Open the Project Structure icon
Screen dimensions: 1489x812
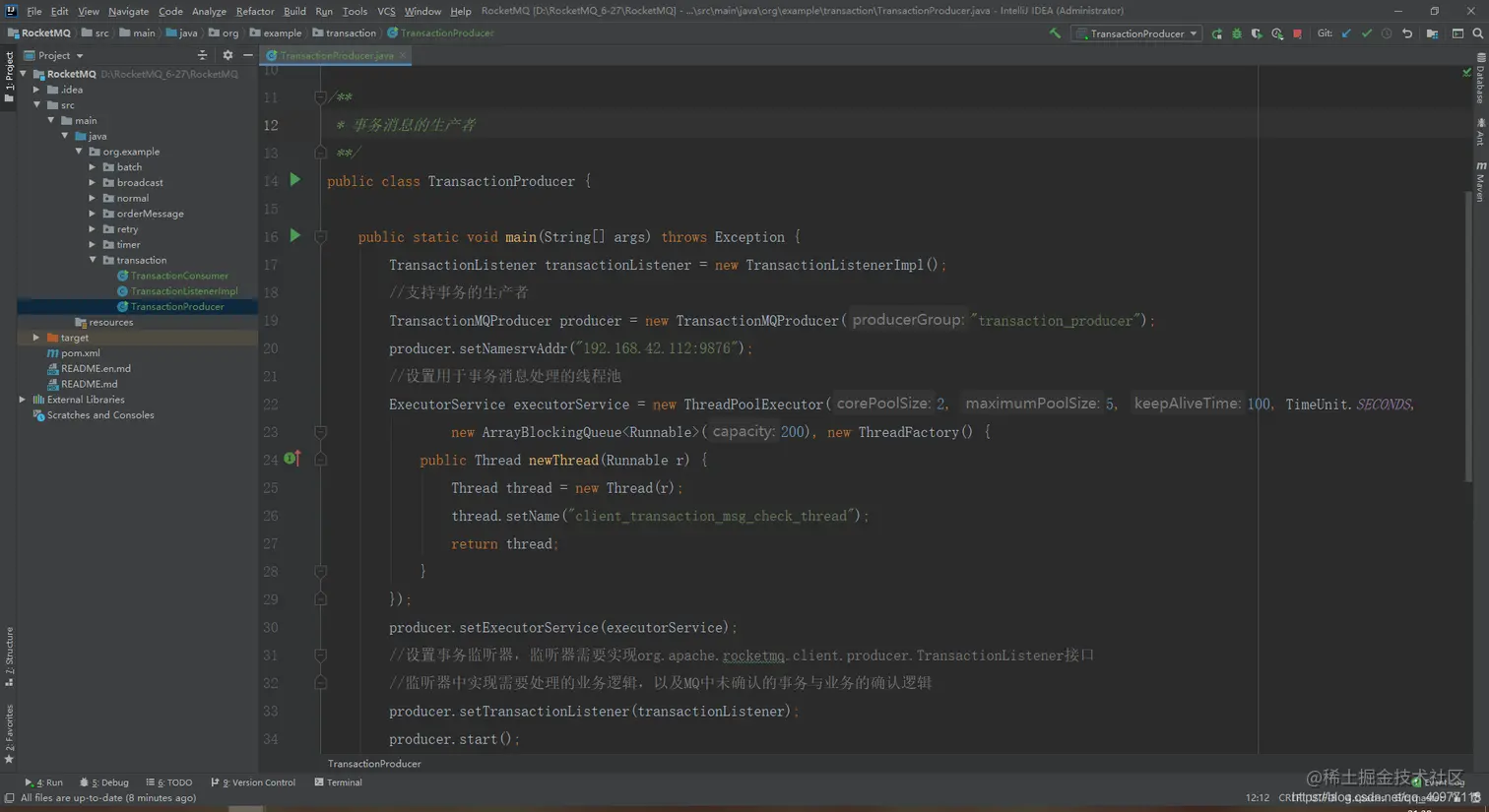1432,33
